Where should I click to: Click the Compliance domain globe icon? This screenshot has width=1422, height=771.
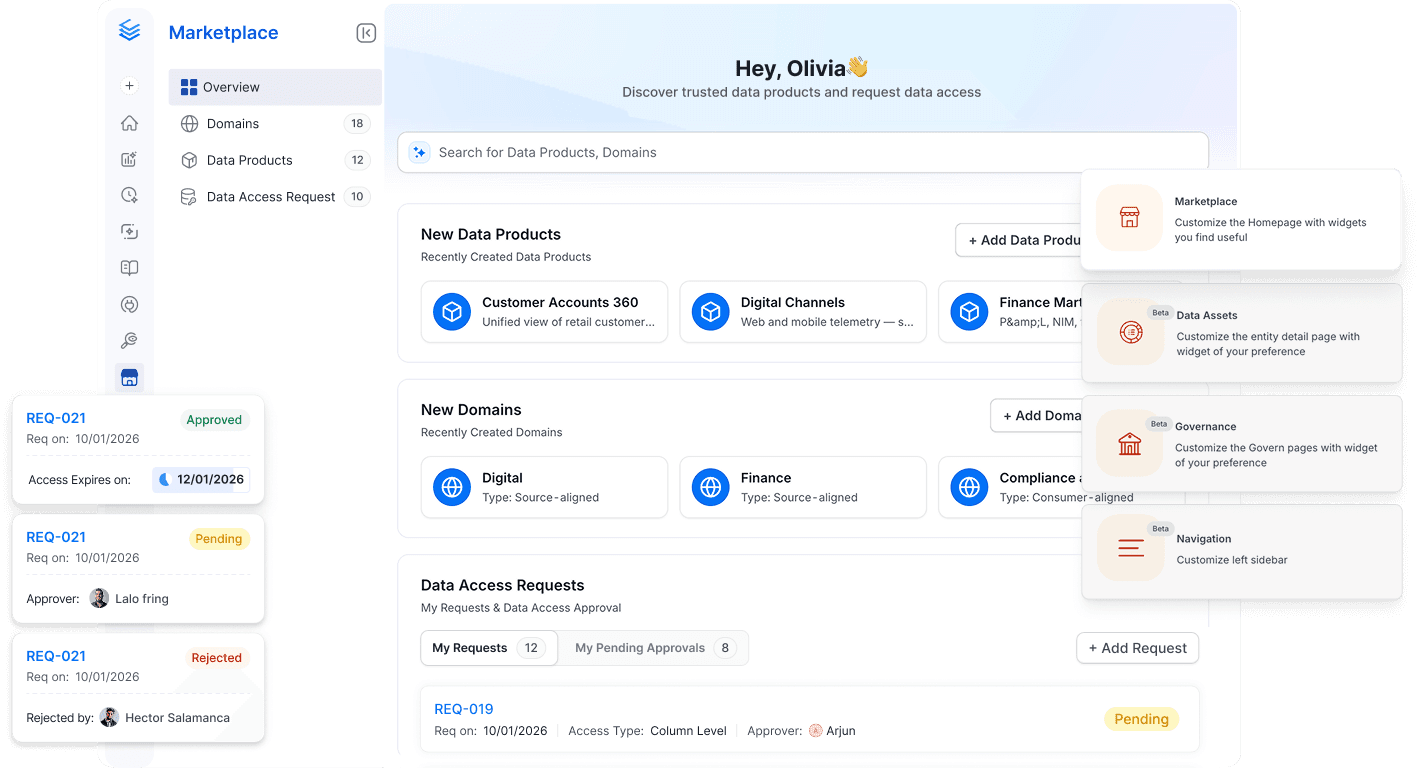click(x=969, y=487)
